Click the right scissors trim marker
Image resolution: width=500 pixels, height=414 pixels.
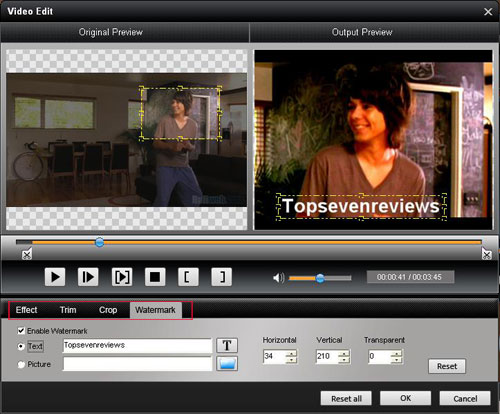point(486,255)
